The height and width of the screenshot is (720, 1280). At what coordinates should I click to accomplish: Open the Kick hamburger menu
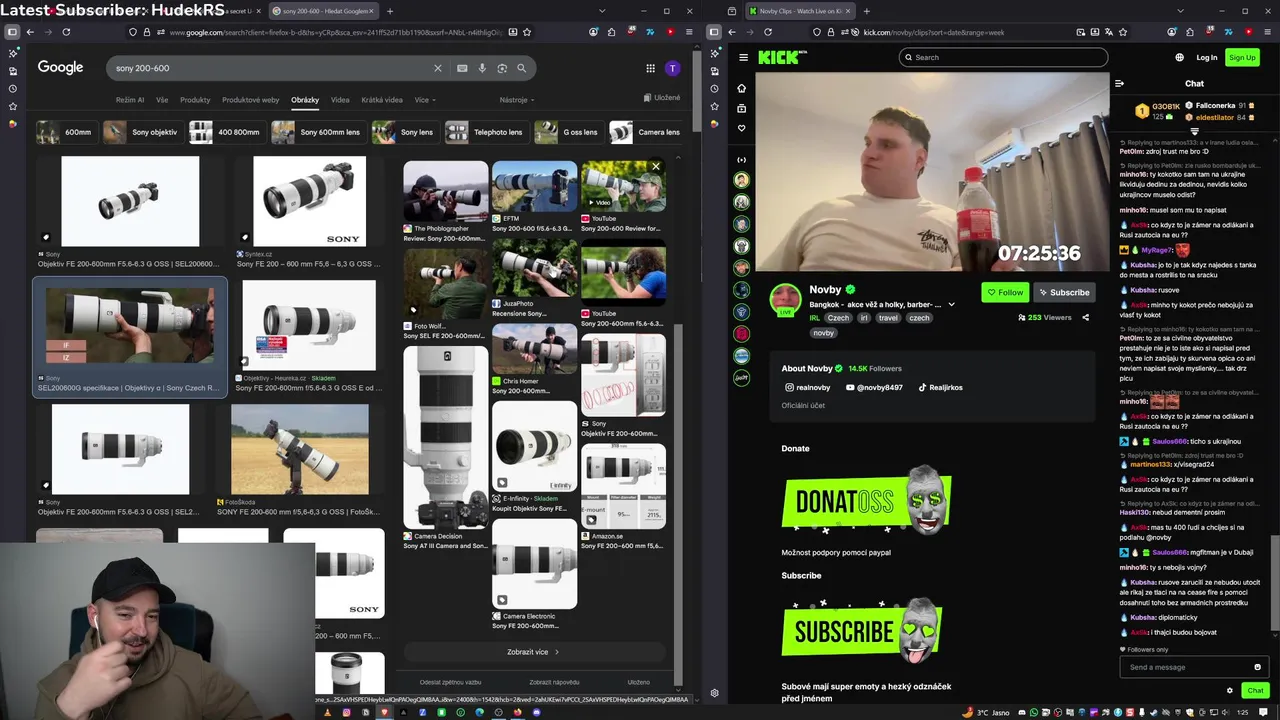click(743, 57)
